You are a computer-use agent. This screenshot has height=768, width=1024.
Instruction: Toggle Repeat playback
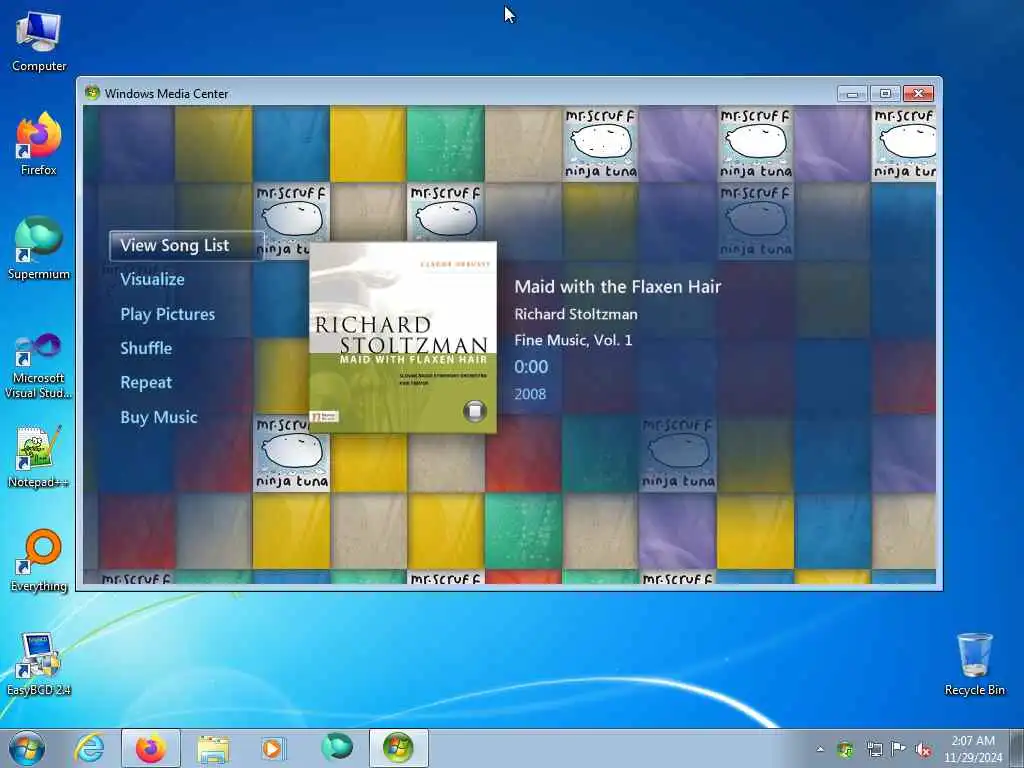point(146,383)
